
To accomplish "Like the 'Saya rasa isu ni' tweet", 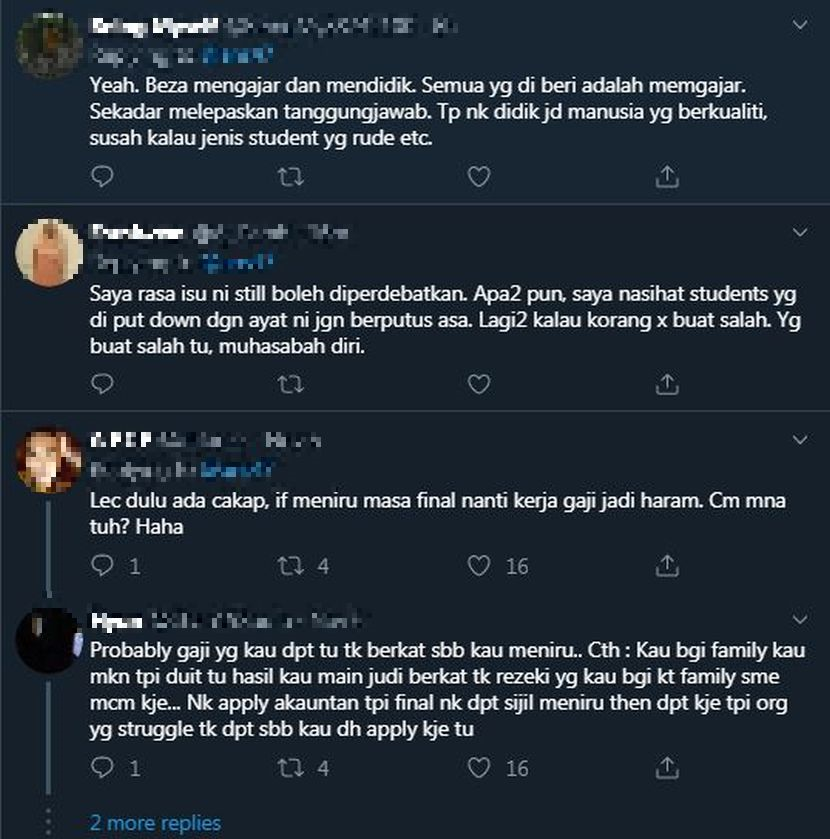I will (x=479, y=384).
